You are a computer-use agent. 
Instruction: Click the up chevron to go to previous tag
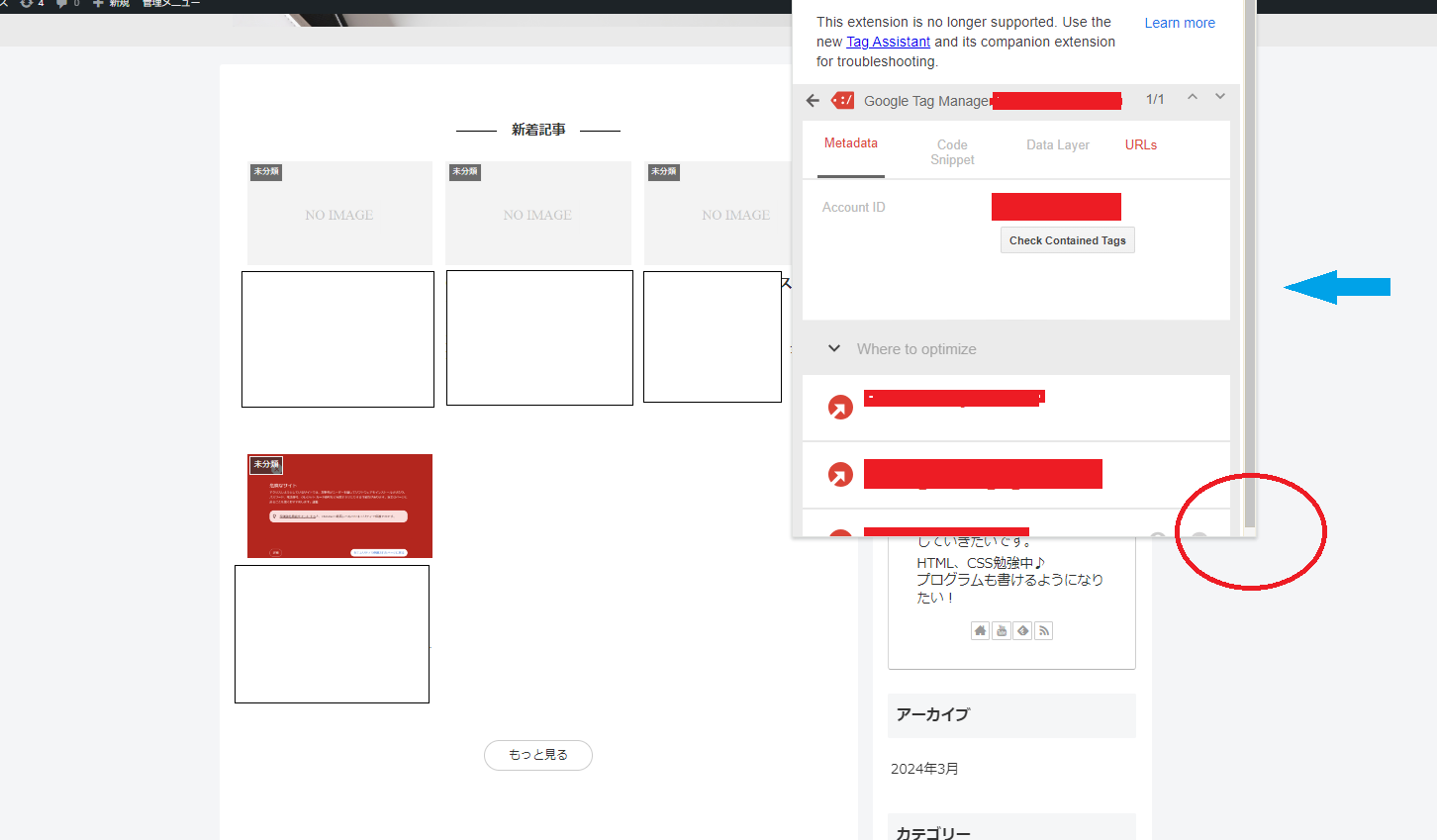(1192, 96)
